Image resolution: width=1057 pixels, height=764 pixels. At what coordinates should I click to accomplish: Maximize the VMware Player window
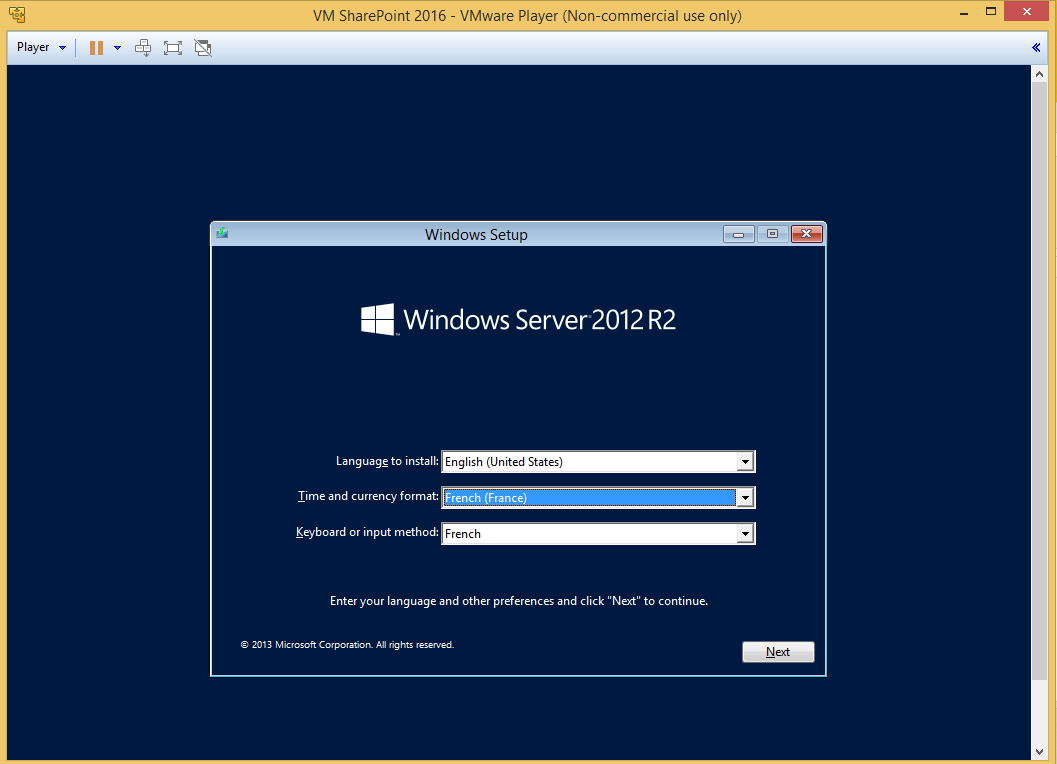tap(991, 11)
